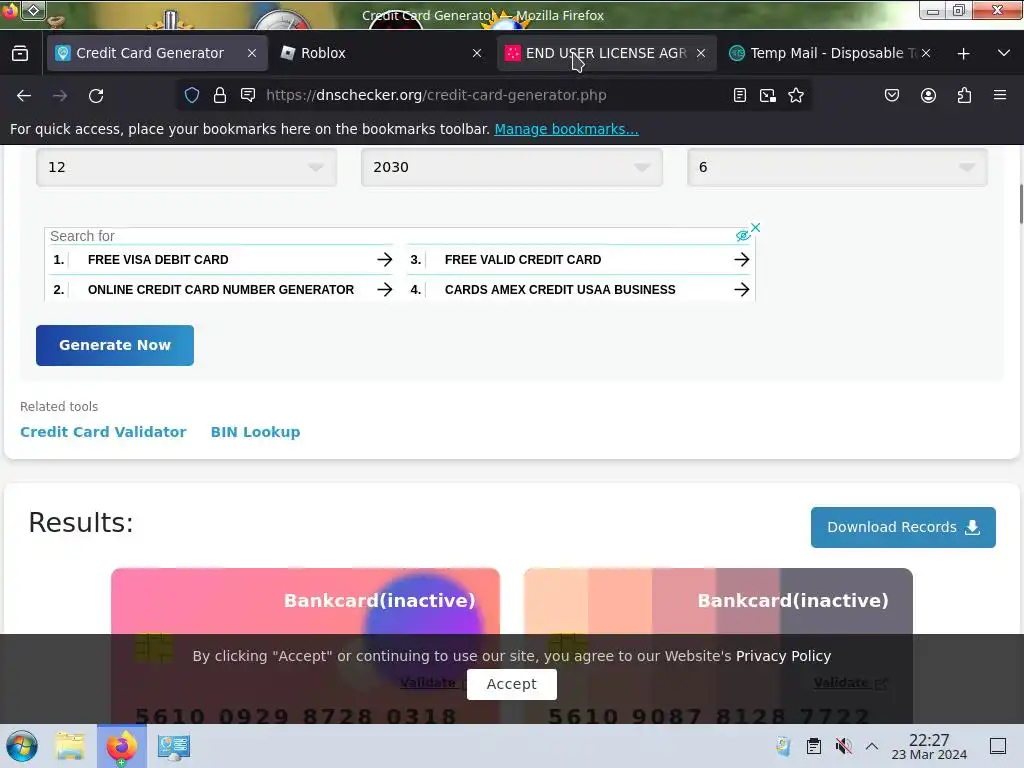Open the clipboard tray icon
The height and width of the screenshot is (768, 1024).
click(814, 746)
